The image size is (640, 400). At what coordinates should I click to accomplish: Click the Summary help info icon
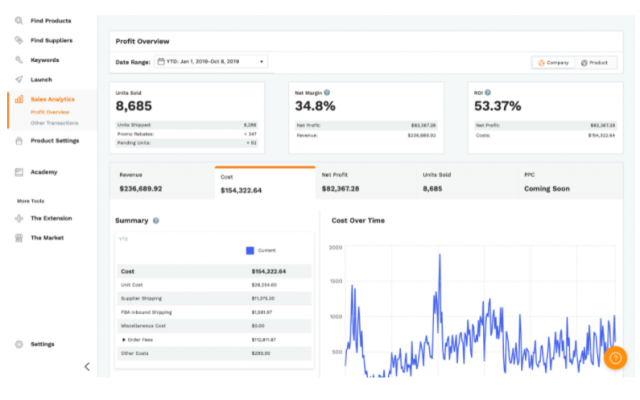[x=156, y=221]
